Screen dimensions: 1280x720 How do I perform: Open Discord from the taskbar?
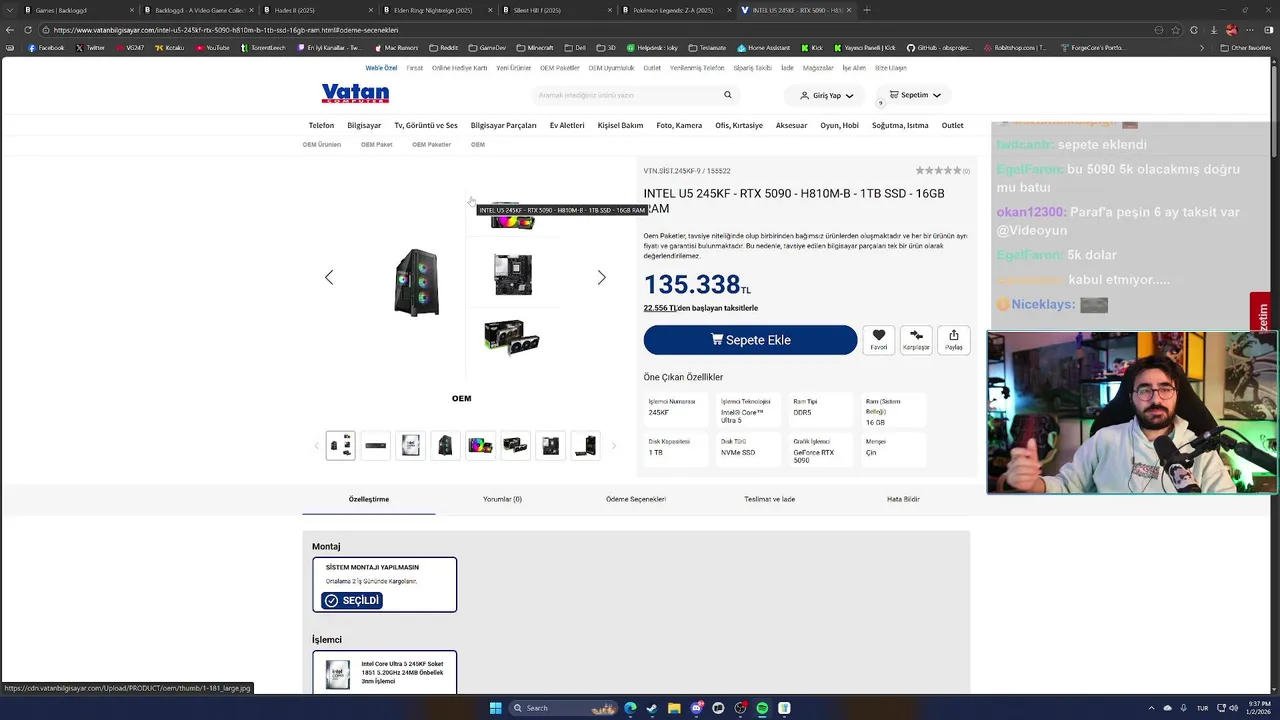[x=696, y=708]
